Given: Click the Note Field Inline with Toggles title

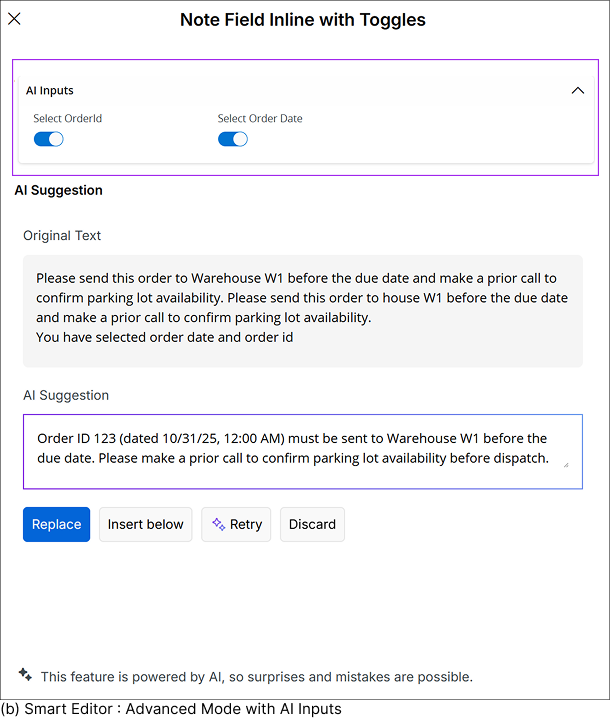Looking at the screenshot, I should (302, 20).
